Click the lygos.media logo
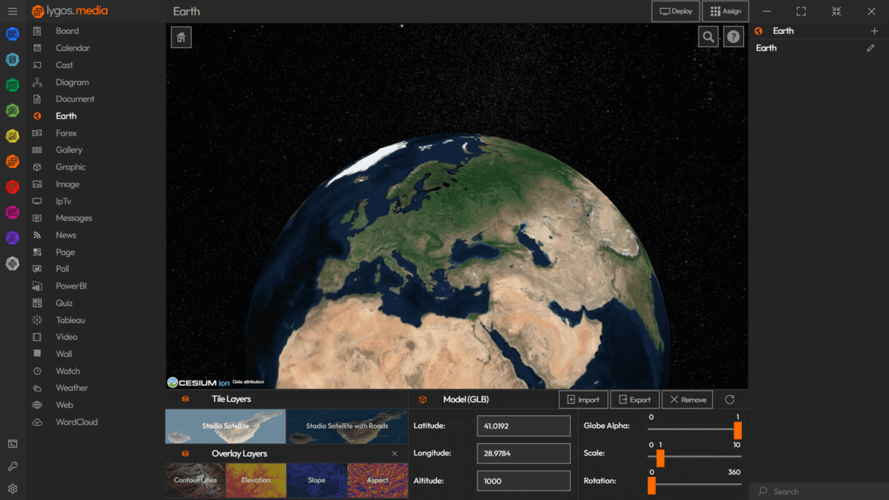The width and height of the screenshot is (889, 500). coord(70,11)
